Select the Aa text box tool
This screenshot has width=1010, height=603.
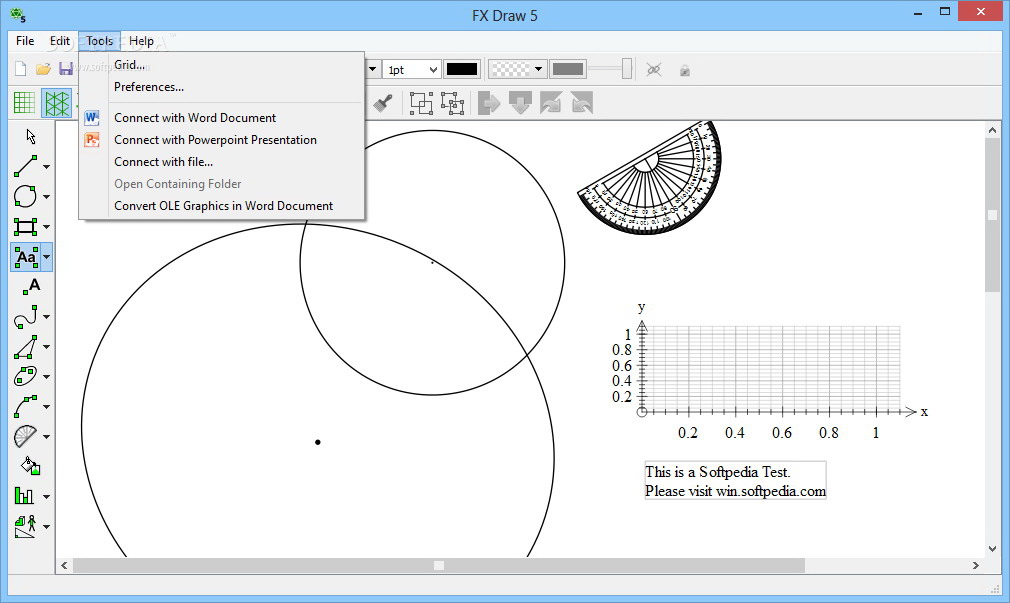coord(26,257)
